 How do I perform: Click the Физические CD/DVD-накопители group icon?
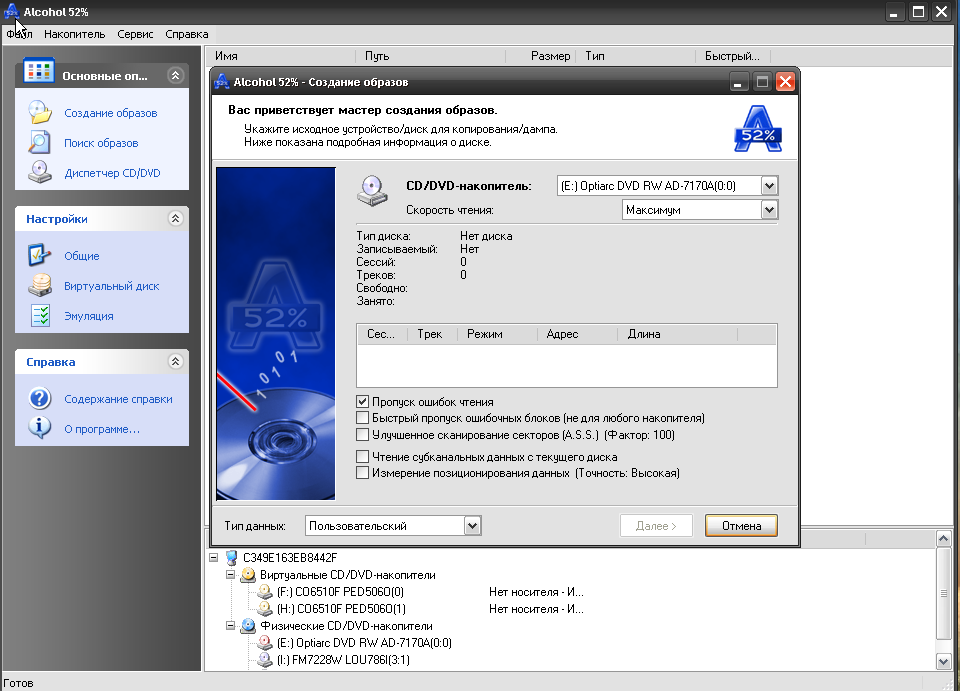(248, 626)
